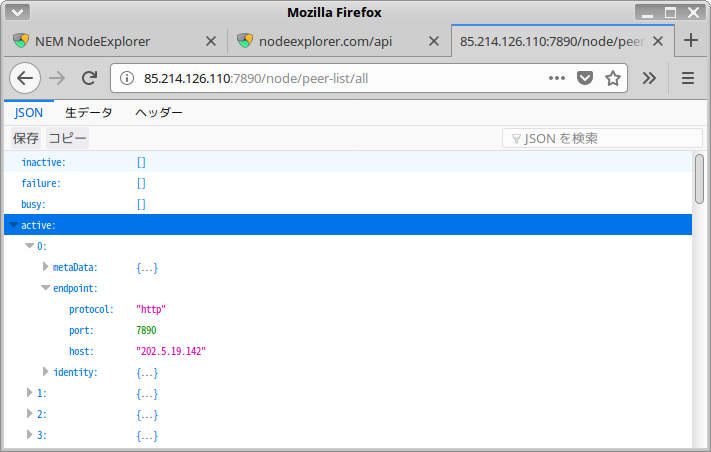Open the site information icon in URL bar
Viewport: 711px width, 452px height.
(x=127, y=78)
